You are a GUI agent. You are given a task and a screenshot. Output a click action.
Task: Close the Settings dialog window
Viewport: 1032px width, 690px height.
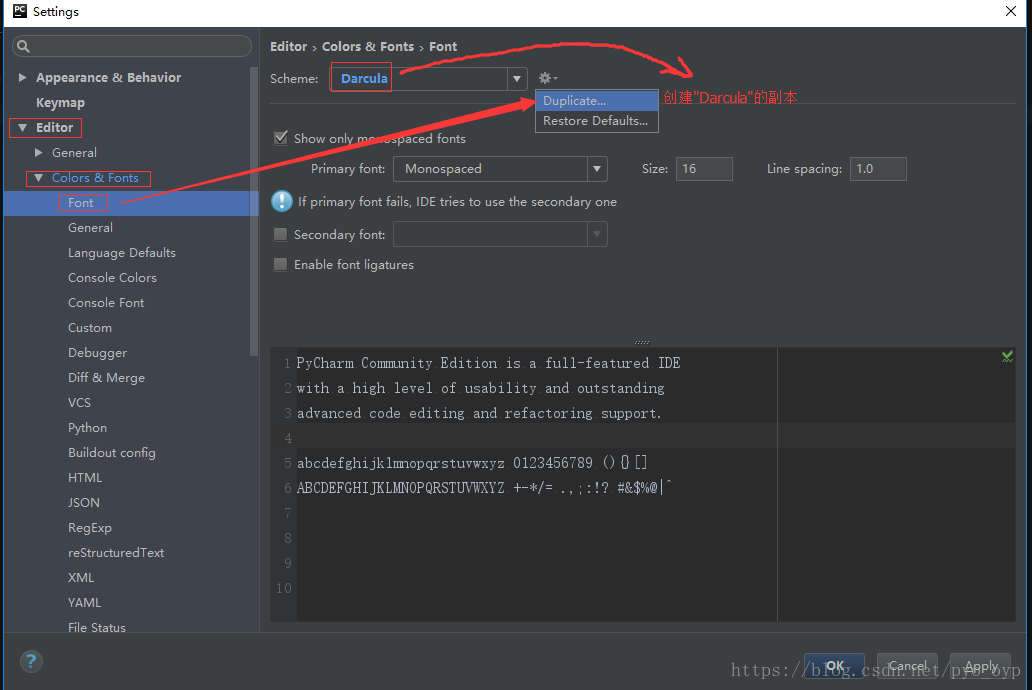1011,11
